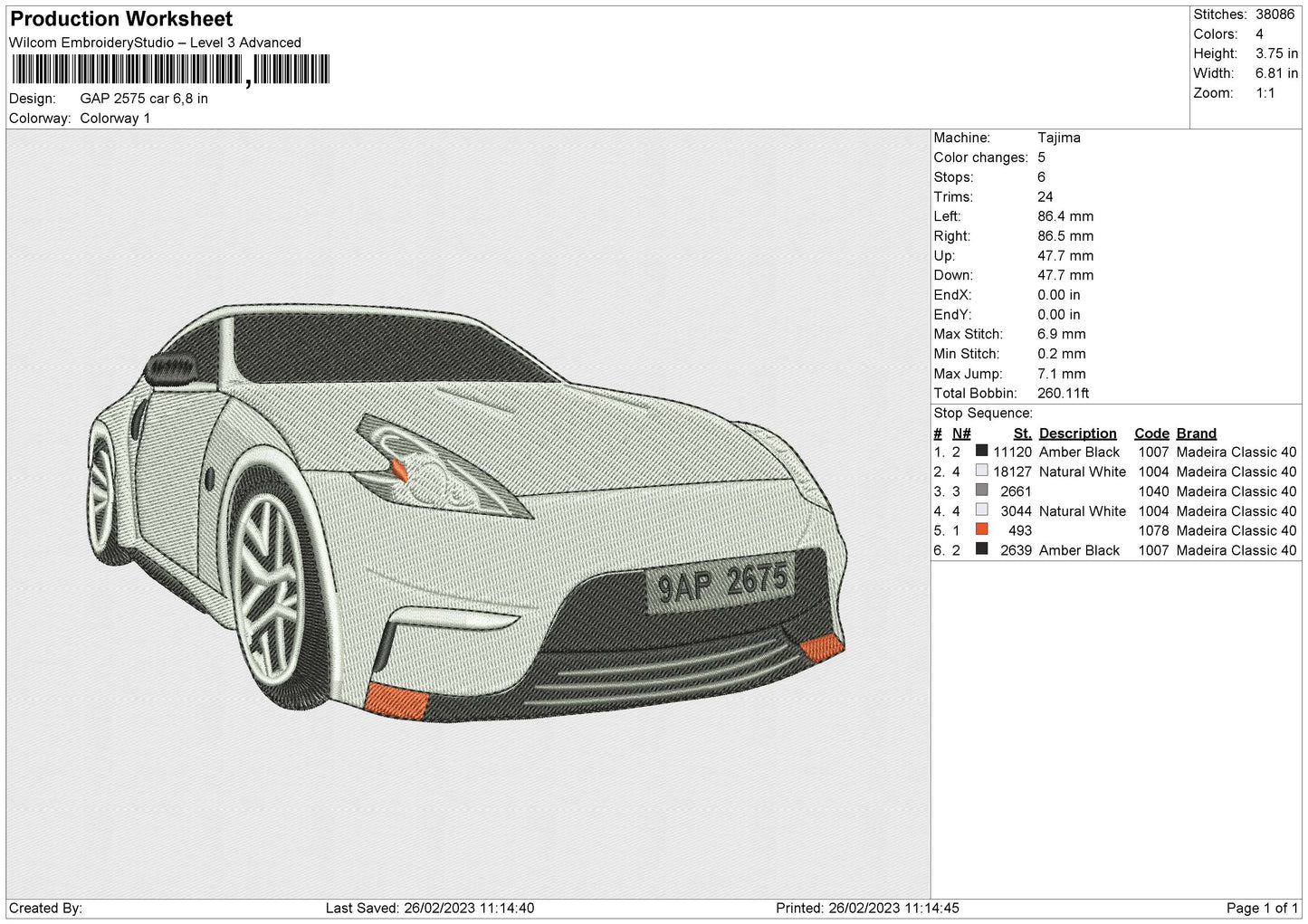Click the Description column header
The image size is (1308, 924).
click(1077, 433)
